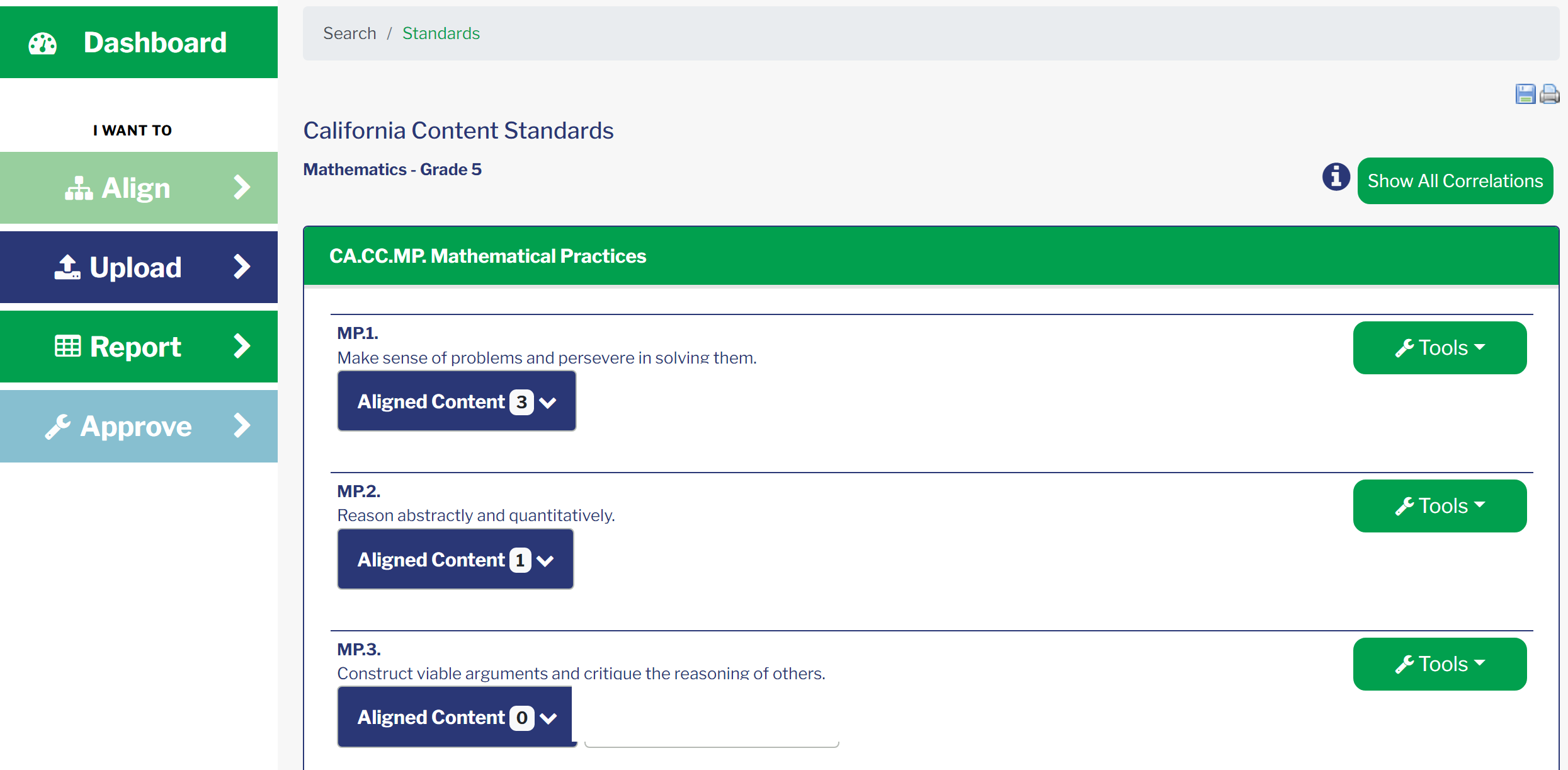Expand Aligned Content for MP.3
Screen dimensions: 1568x770
point(457,717)
